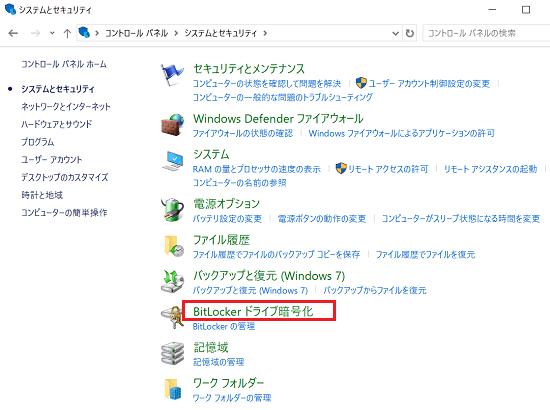
Task: Click the System monitor icon
Action: tap(172, 161)
